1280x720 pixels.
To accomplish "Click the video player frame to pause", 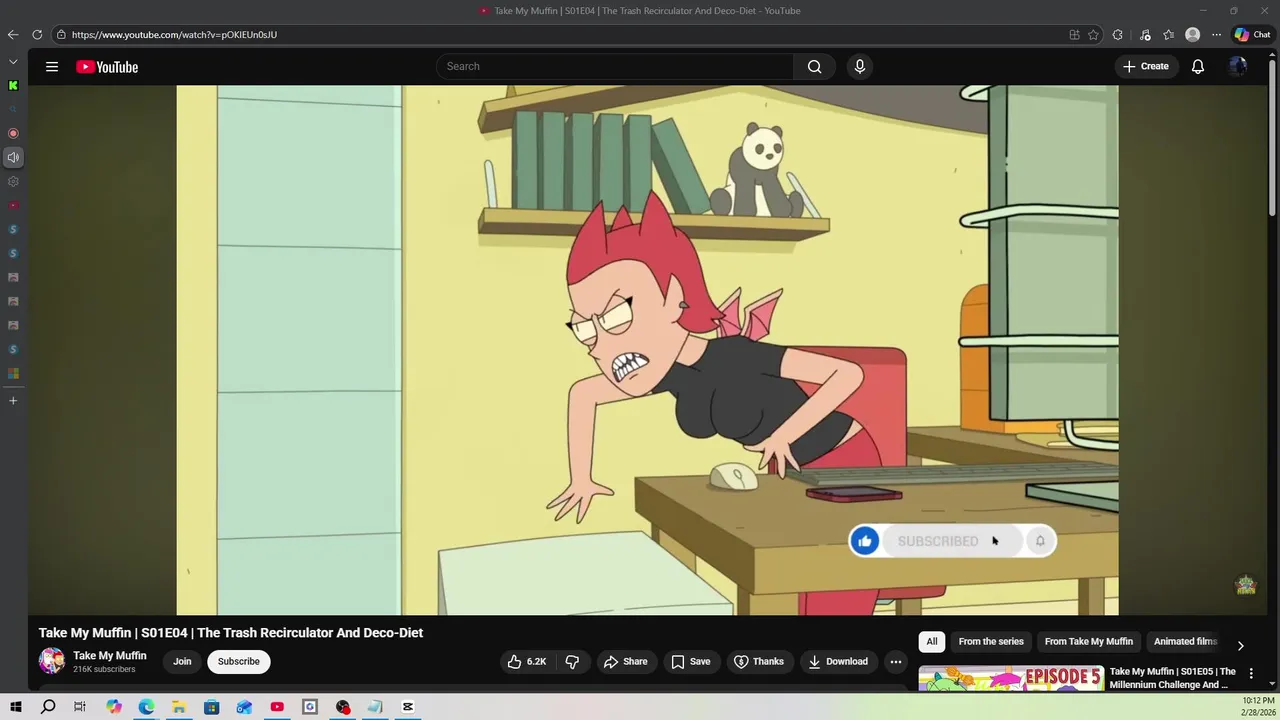I will (x=647, y=350).
